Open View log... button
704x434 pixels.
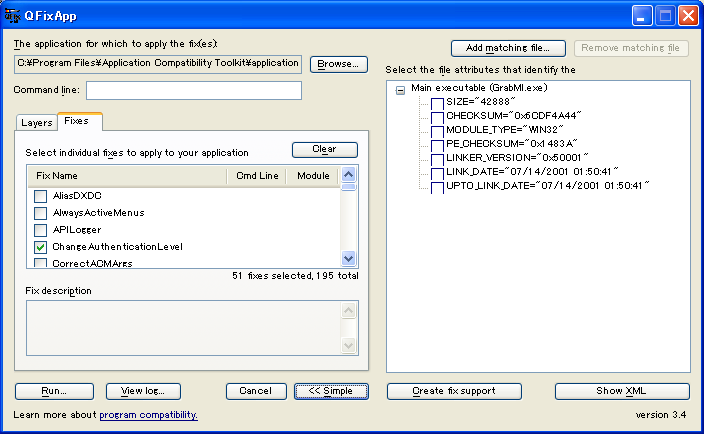point(143,391)
